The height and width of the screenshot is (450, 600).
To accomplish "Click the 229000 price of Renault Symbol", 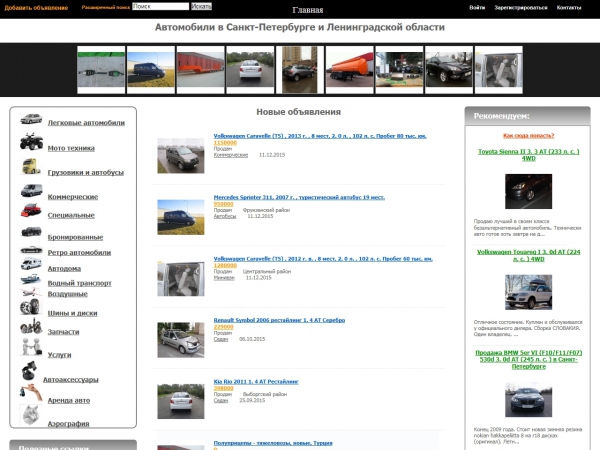I will (223, 327).
